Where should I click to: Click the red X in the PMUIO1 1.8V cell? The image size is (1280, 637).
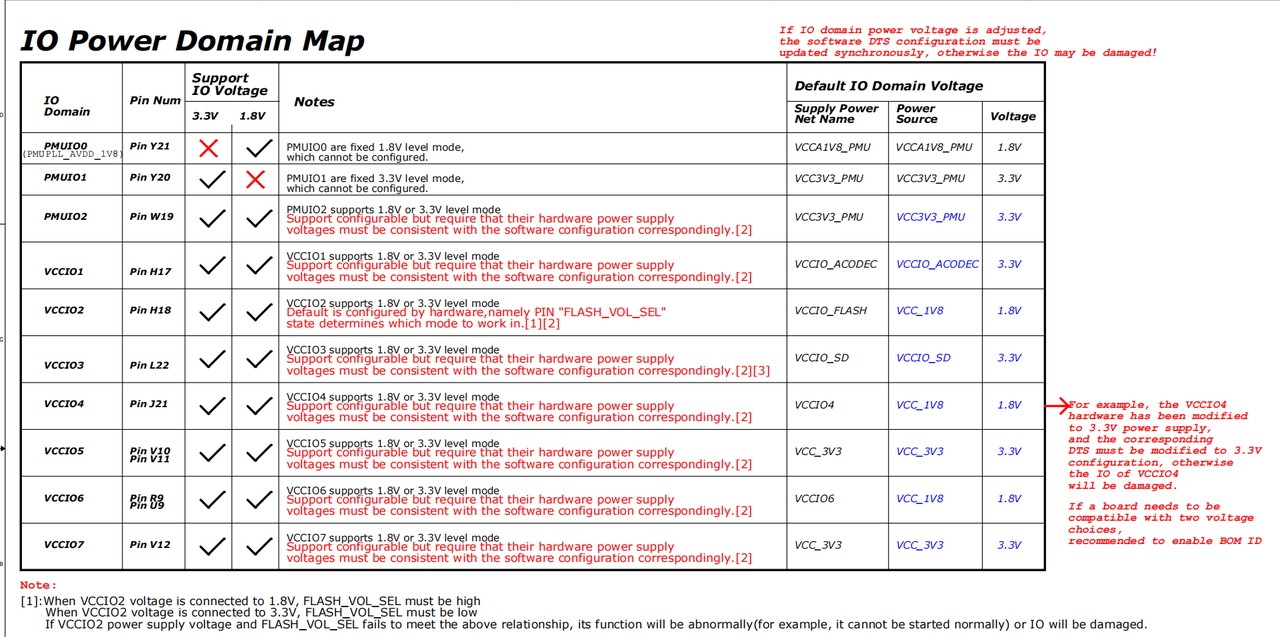point(256,179)
